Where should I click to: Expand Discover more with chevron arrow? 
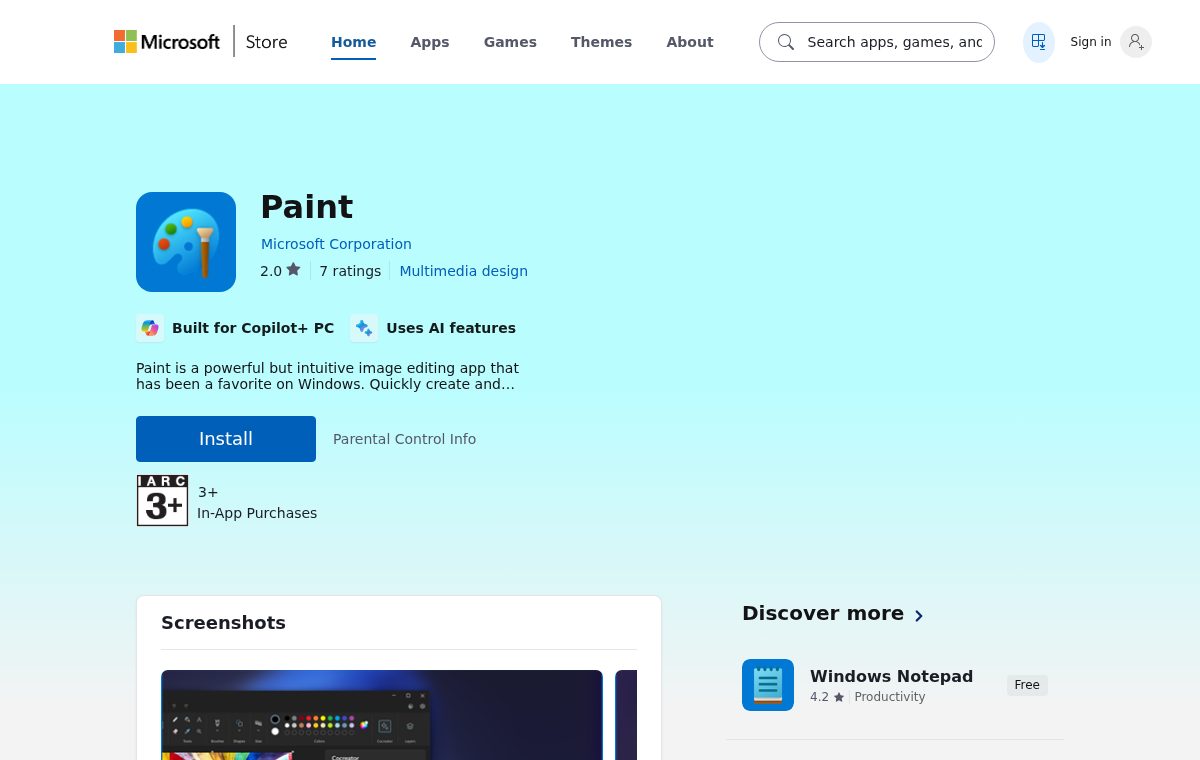pyautogui.click(x=919, y=615)
